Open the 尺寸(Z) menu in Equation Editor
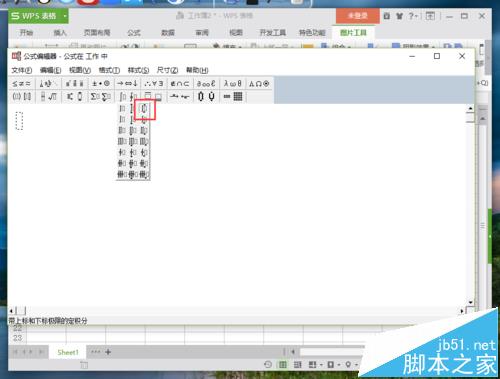This screenshot has width=500, height=379. [x=167, y=70]
